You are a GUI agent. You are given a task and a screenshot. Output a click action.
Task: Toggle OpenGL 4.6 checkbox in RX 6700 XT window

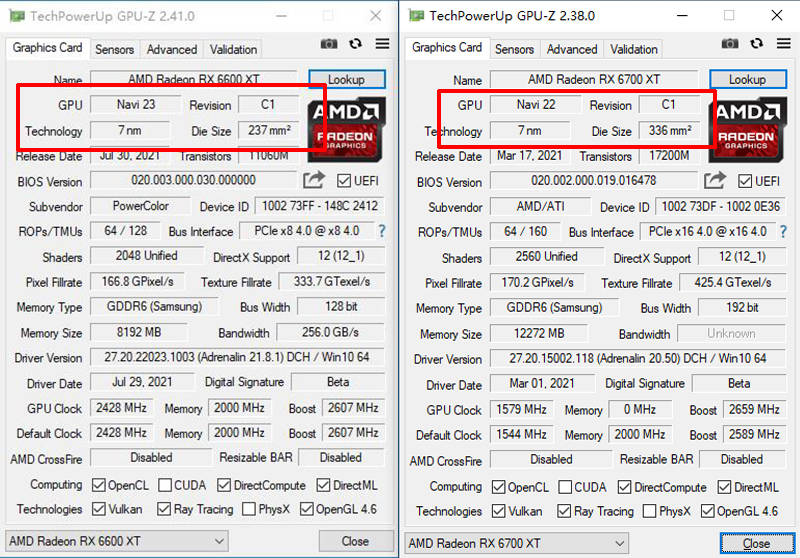coord(708,511)
